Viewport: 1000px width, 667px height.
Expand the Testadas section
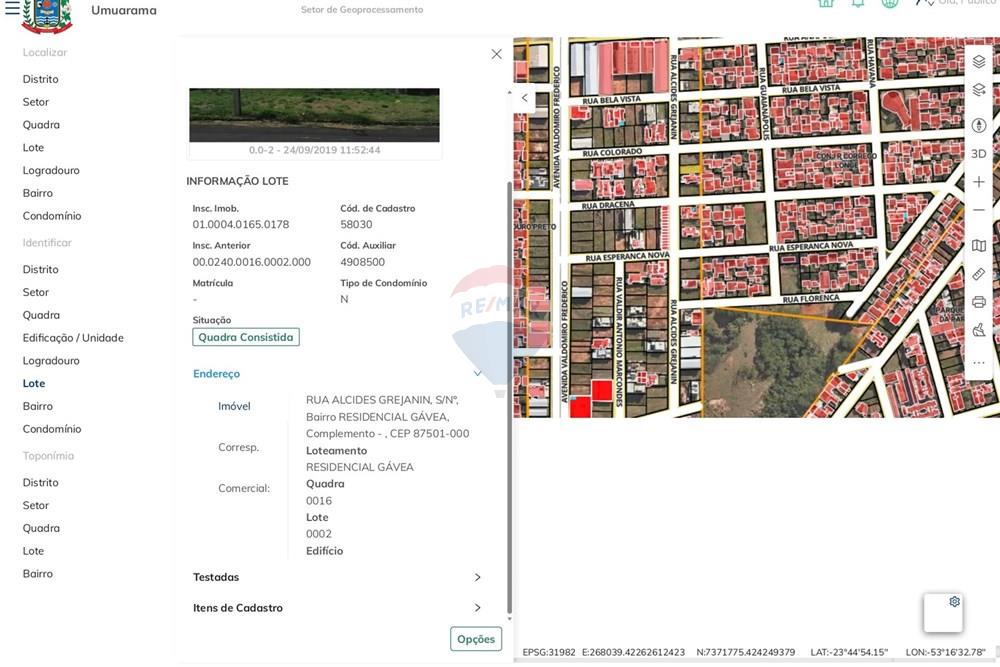[x=477, y=577]
